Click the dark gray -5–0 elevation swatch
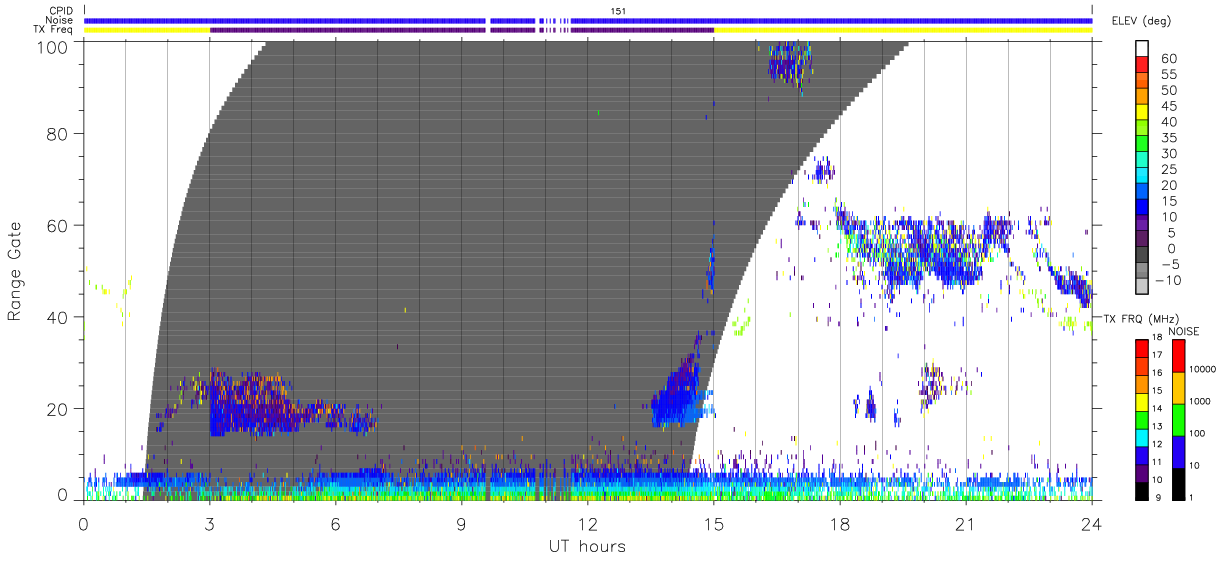The image size is (1228, 567). (1143, 256)
